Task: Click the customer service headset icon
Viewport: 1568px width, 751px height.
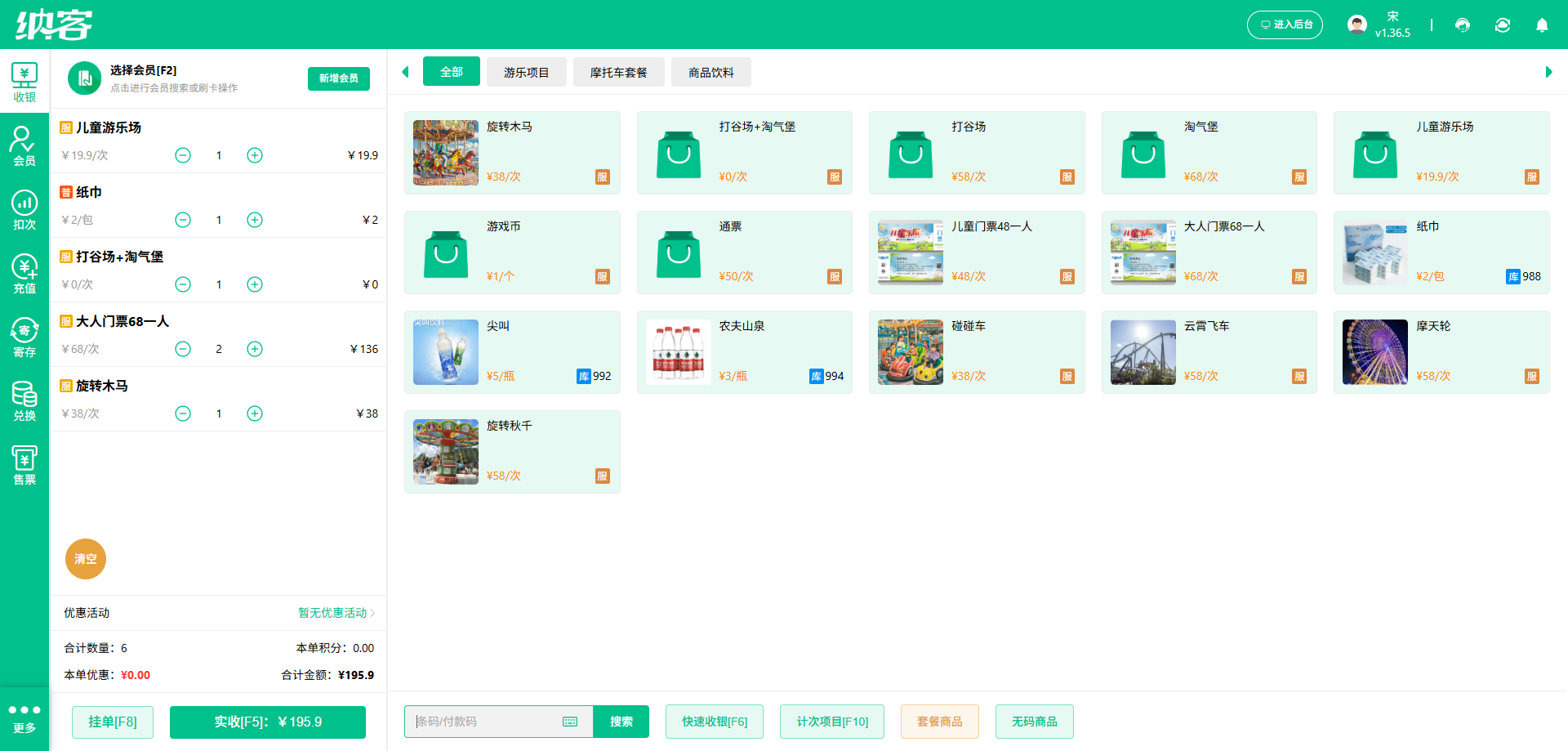Action: click(x=1463, y=25)
